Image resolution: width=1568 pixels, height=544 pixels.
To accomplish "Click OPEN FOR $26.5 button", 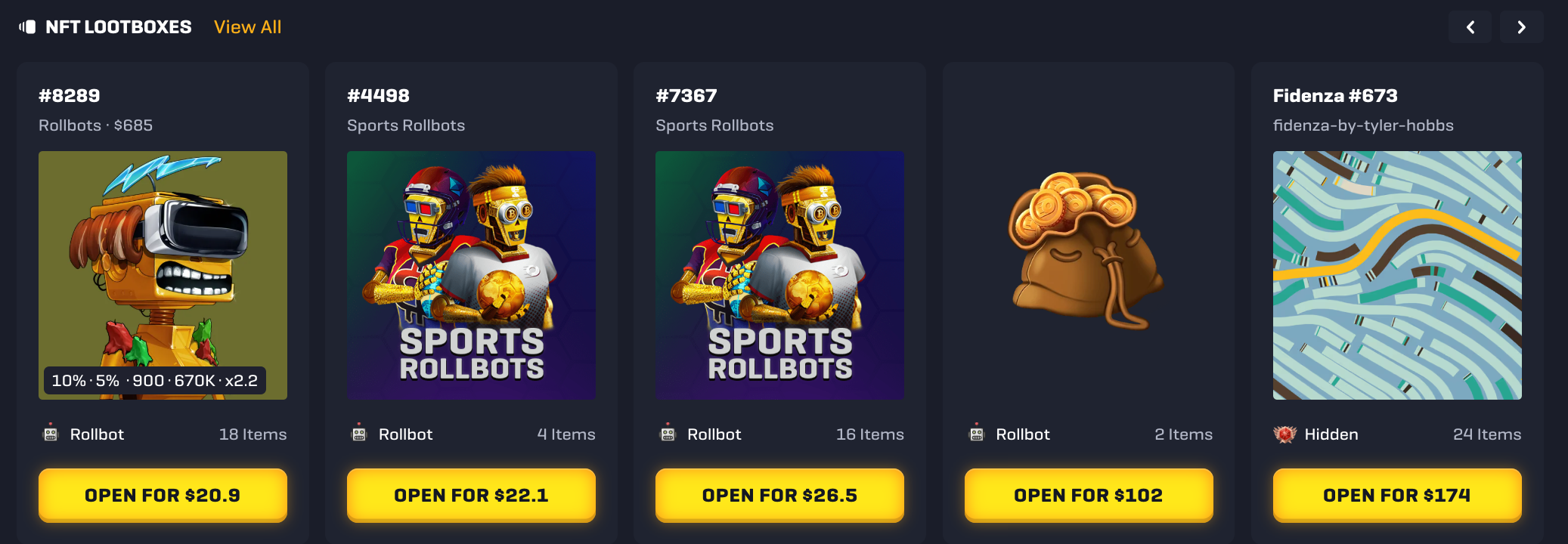I will (x=779, y=495).
